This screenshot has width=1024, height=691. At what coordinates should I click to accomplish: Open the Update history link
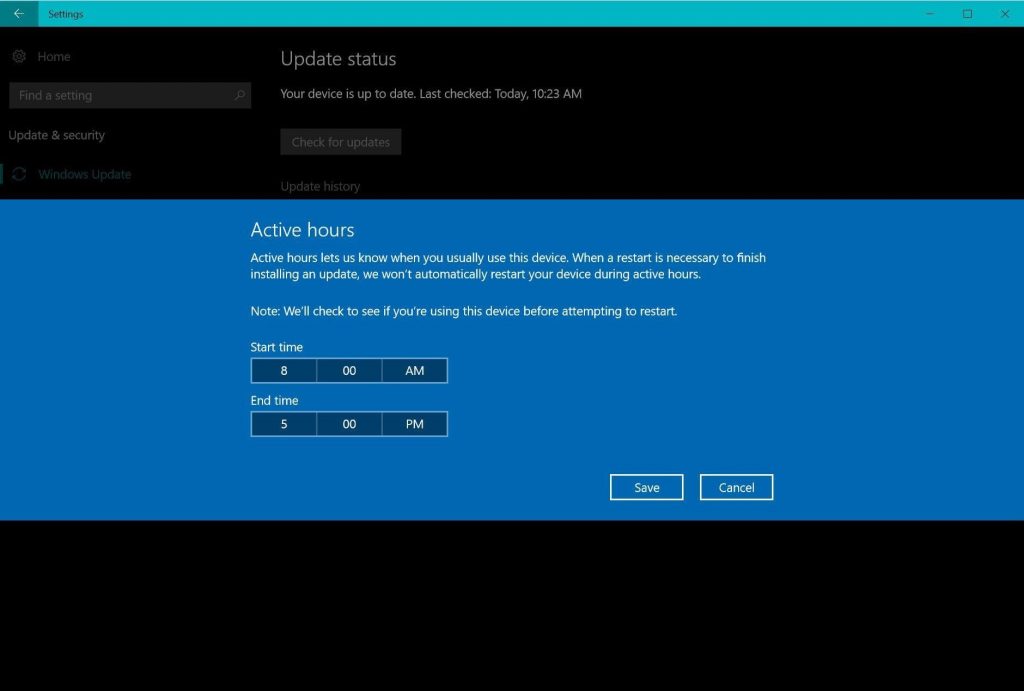coord(320,186)
